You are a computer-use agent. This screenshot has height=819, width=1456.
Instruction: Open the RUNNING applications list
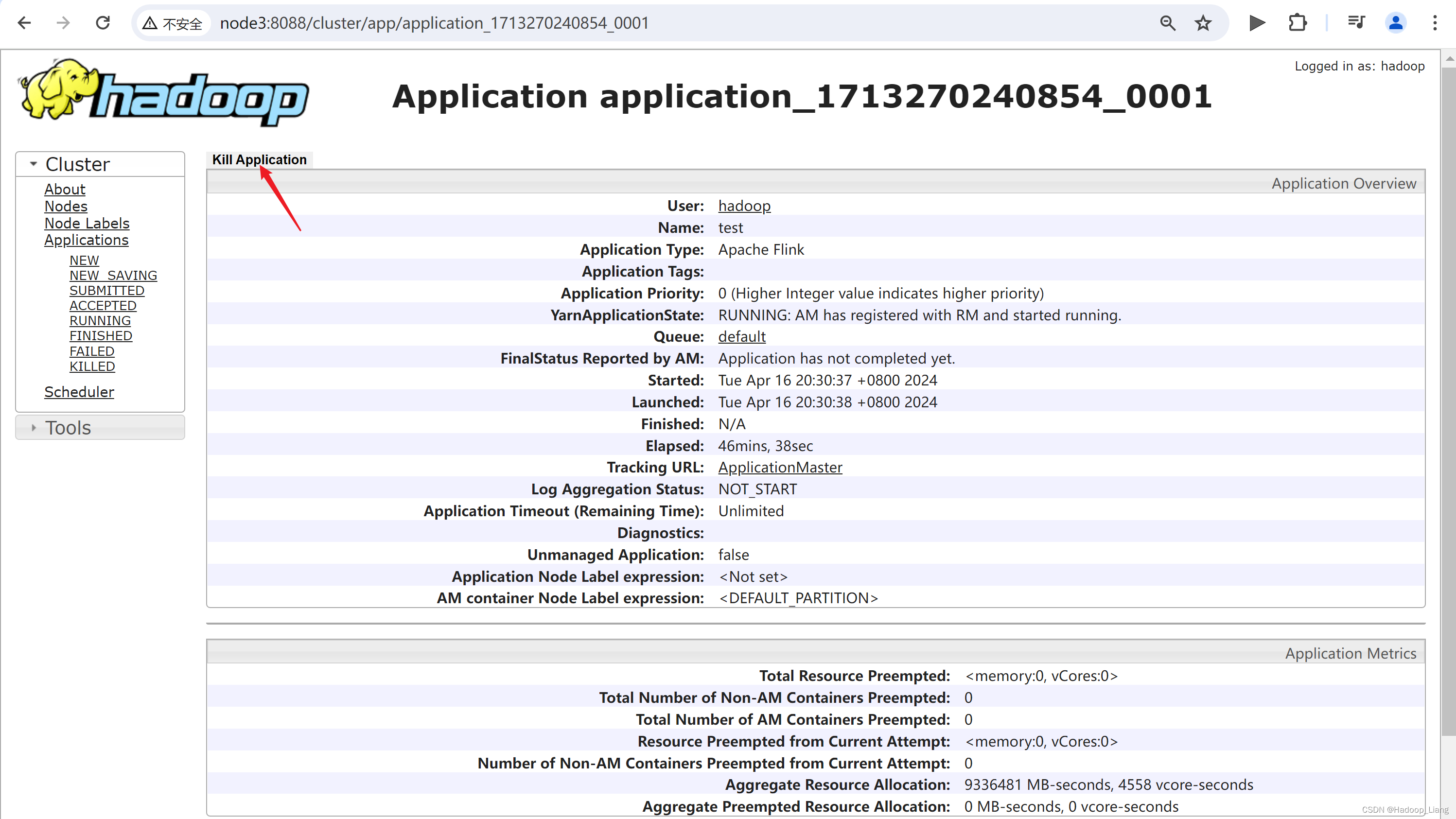click(x=100, y=320)
